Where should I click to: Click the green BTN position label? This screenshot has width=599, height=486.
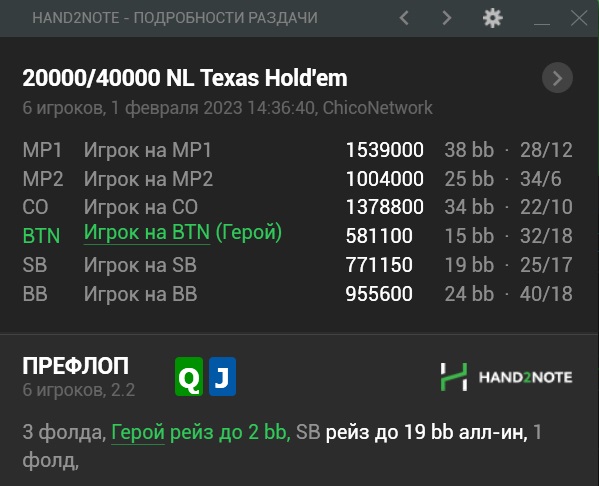(41, 236)
